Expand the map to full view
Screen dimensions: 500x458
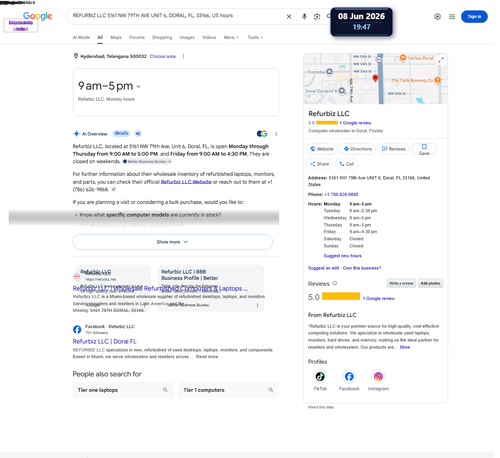[x=441, y=60]
